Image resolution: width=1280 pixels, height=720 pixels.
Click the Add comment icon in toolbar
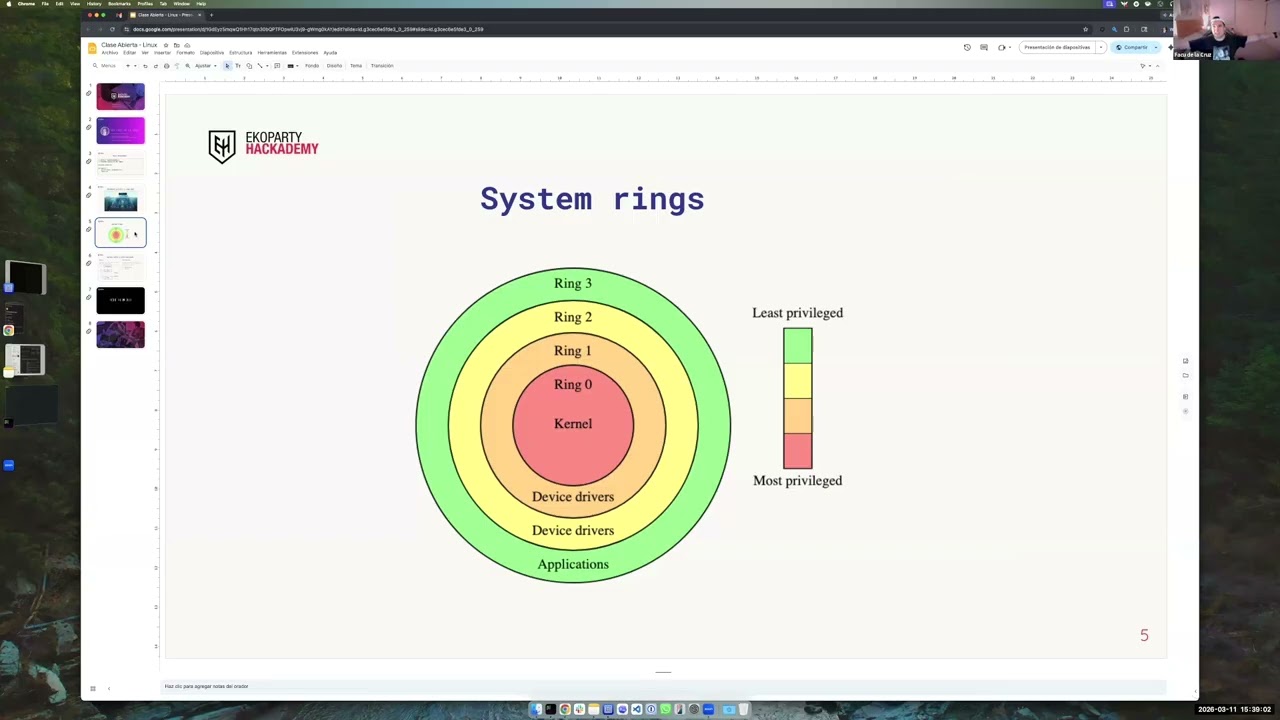pos(277,66)
